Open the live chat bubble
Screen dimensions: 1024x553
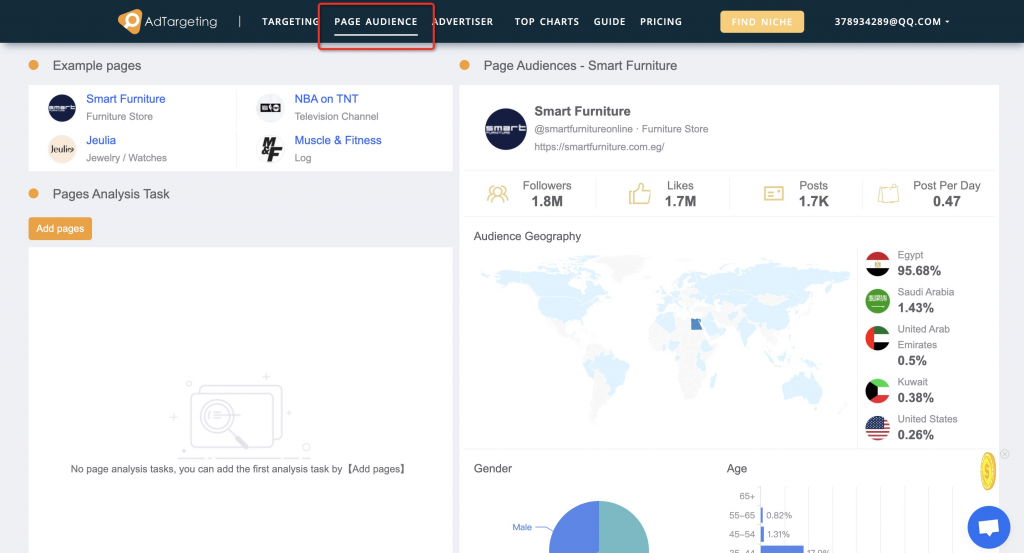tap(989, 527)
